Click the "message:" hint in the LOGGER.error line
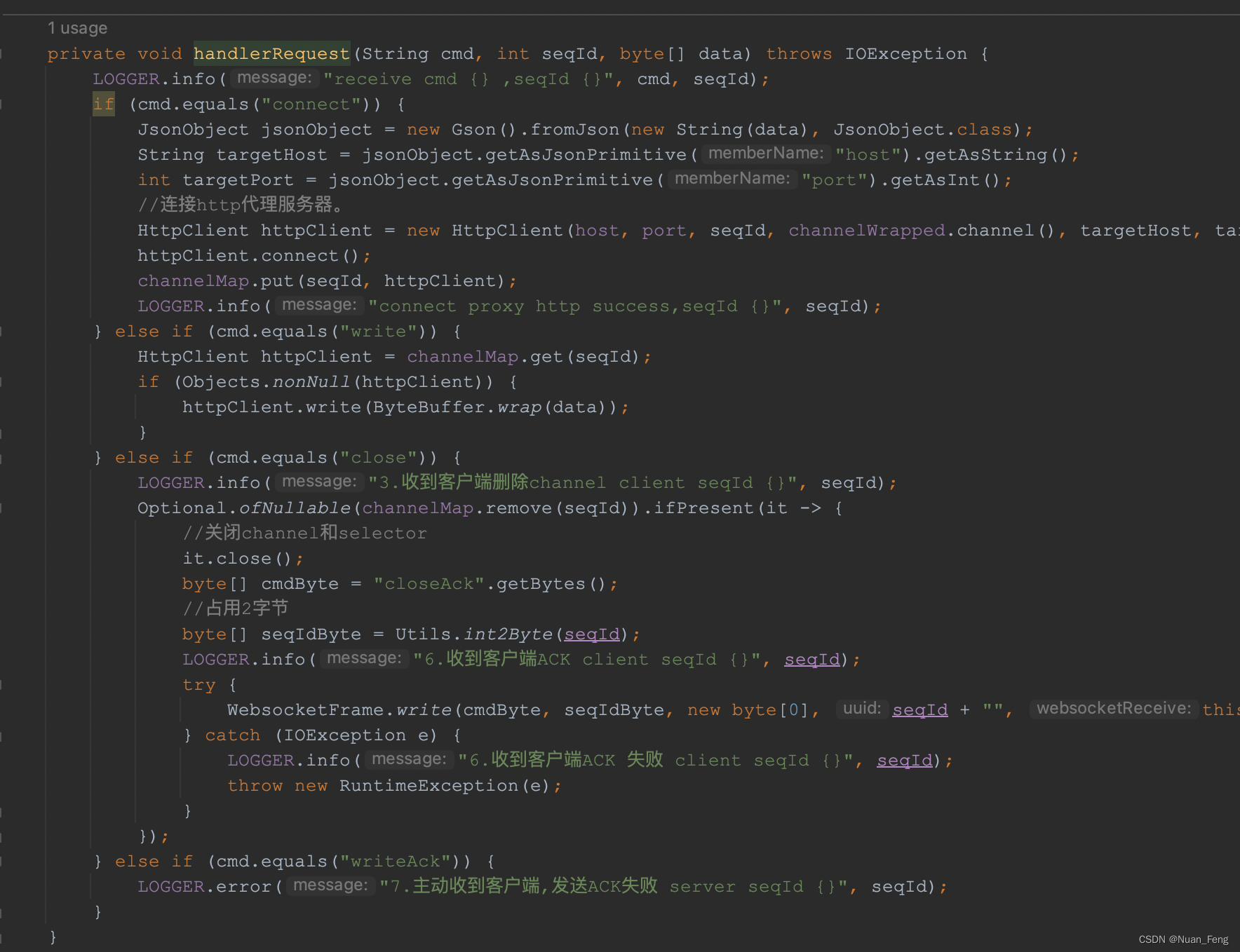The image size is (1240, 952). 330,885
